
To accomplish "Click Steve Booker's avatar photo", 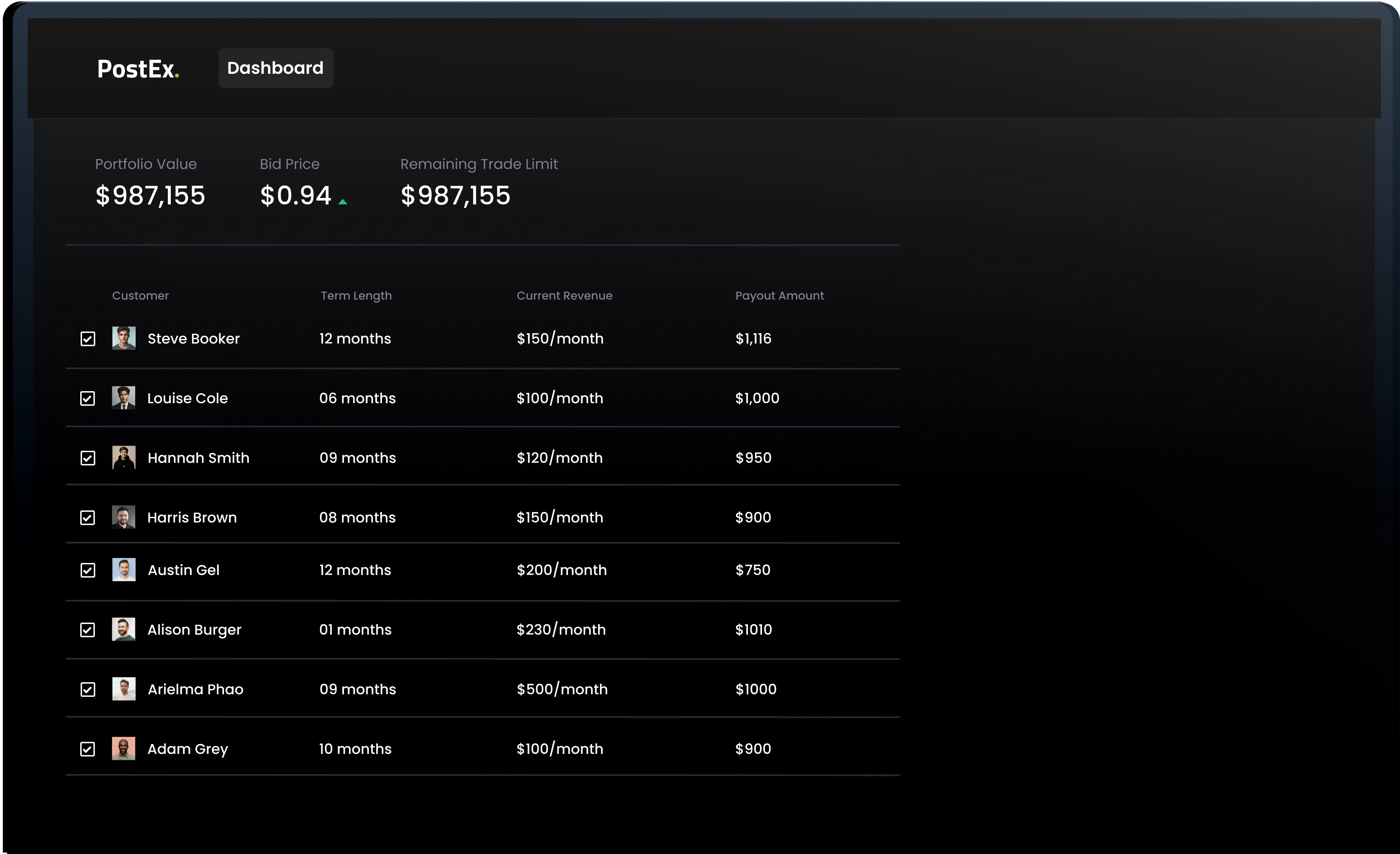I will coord(123,338).
